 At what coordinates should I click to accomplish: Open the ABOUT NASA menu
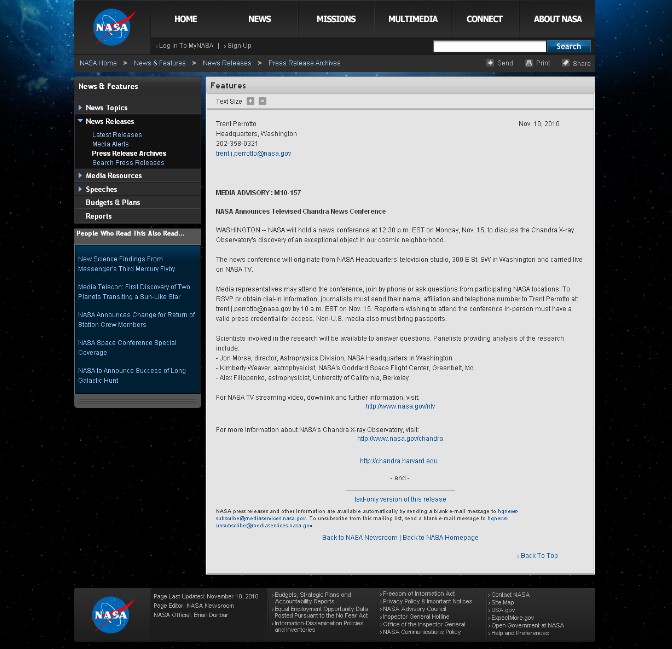pyautogui.click(x=558, y=19)
